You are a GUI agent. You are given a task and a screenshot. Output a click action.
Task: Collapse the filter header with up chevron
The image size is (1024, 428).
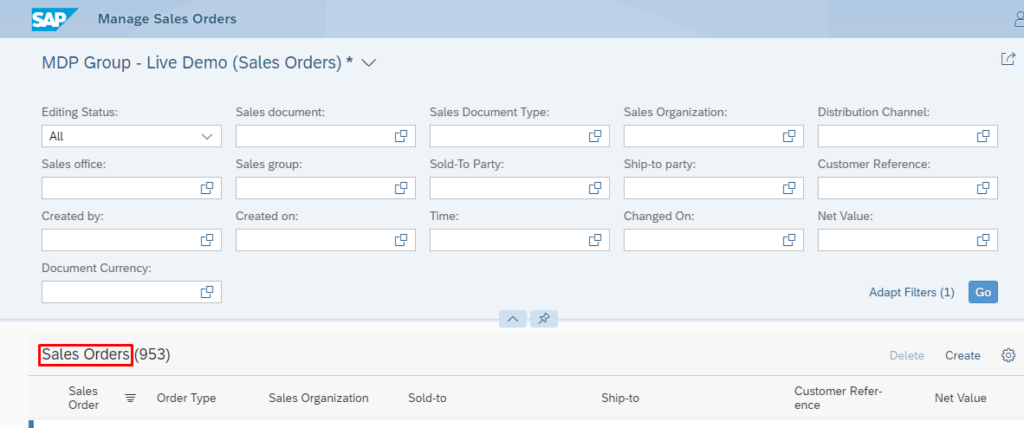pos(512,319)
